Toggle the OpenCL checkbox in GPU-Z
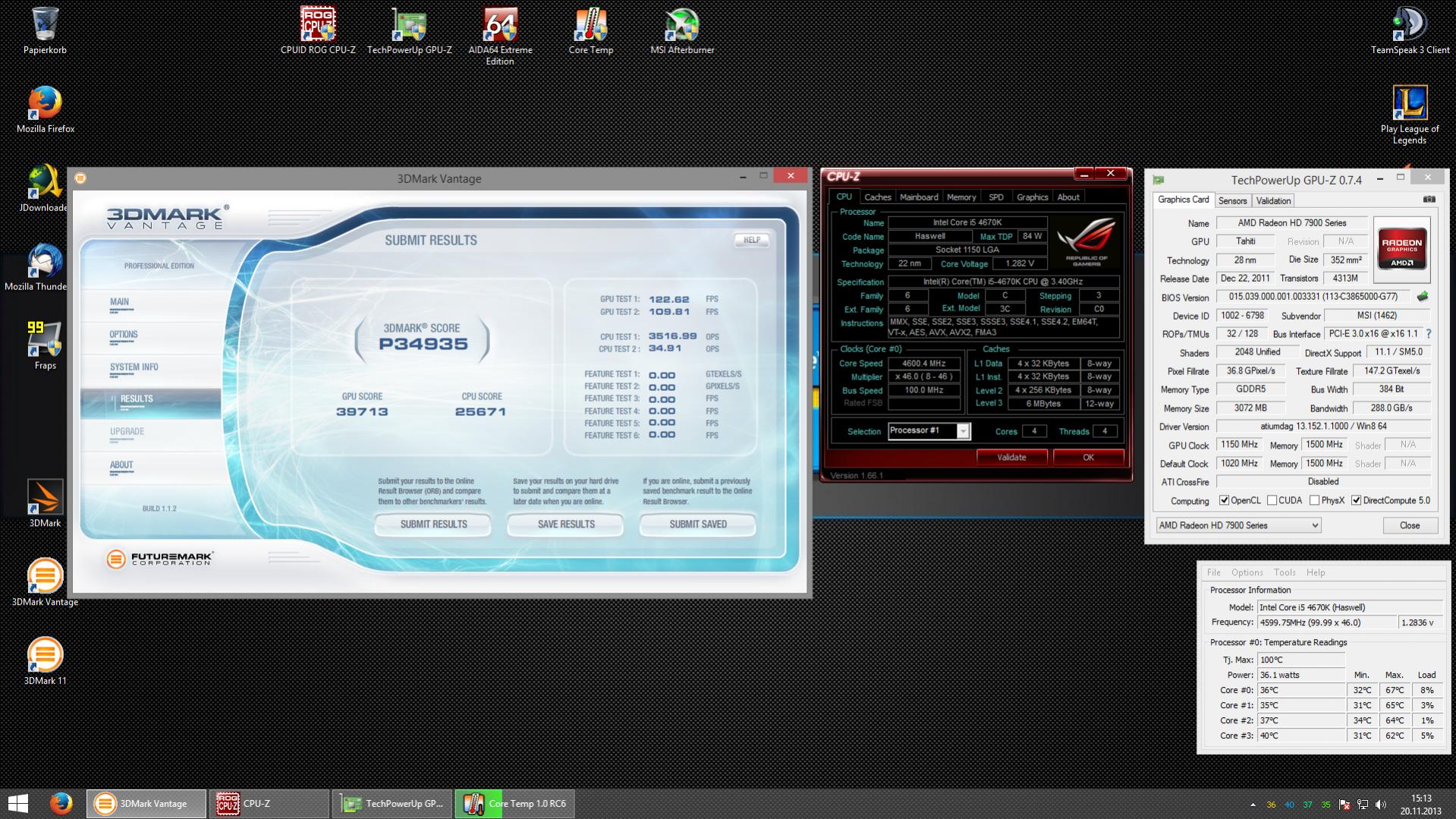Viewport: 1456px width, 819px height. pos(1224,501)
